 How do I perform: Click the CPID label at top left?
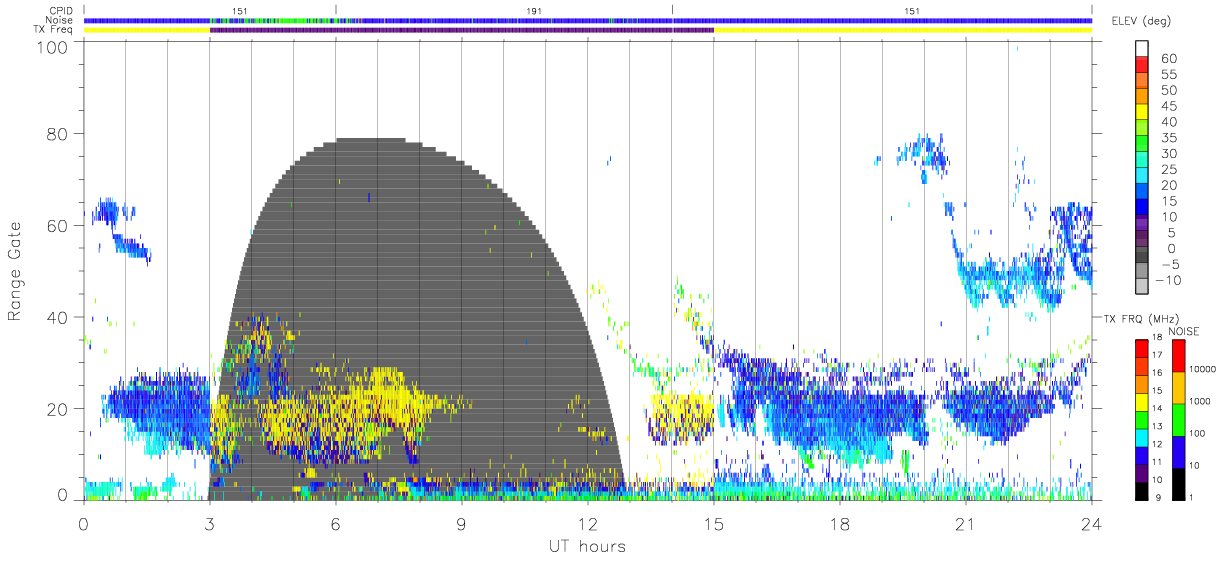[59, 10]
